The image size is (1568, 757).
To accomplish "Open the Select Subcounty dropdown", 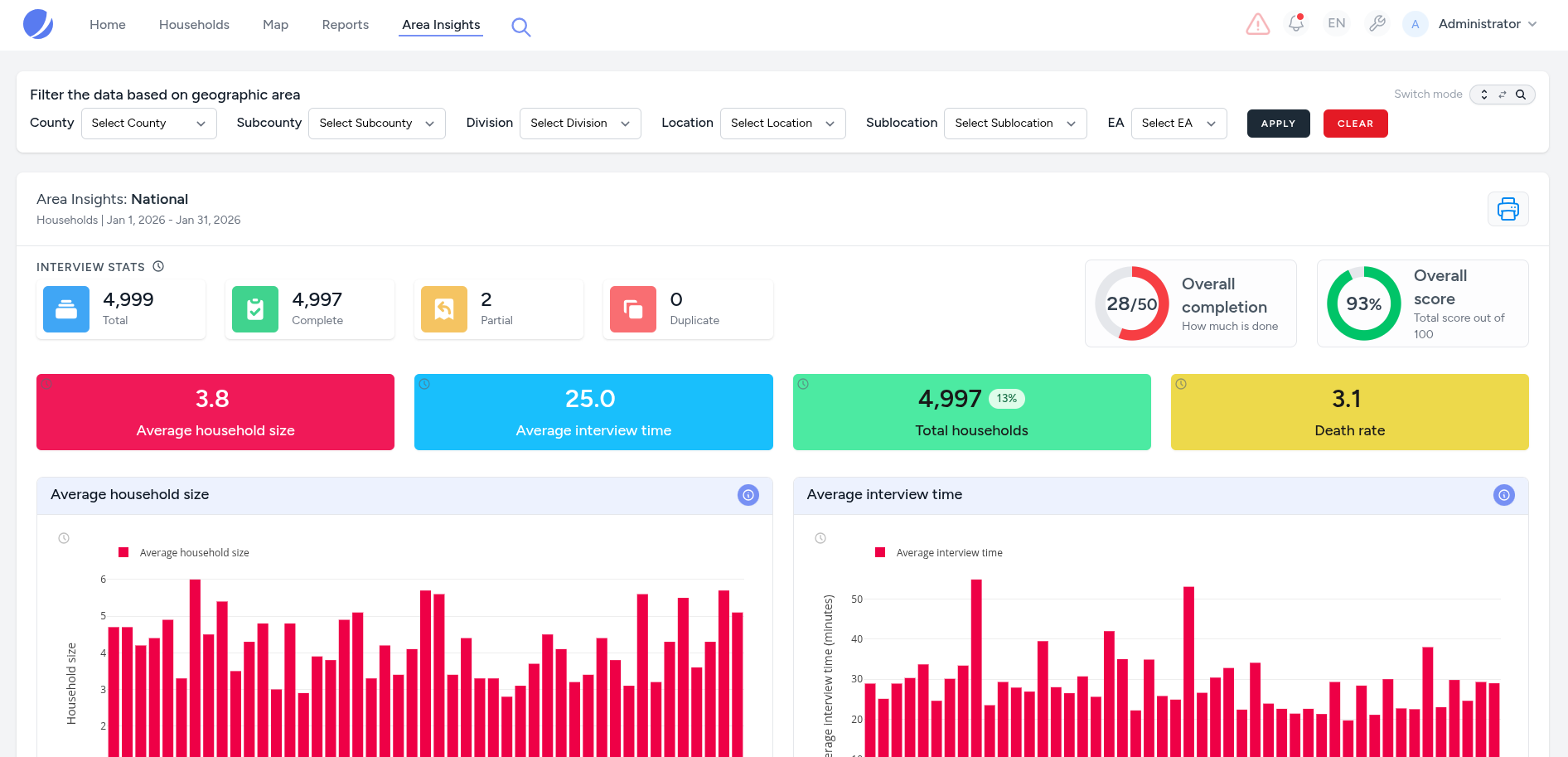I will pyautogui.click(x=376, y=124).
